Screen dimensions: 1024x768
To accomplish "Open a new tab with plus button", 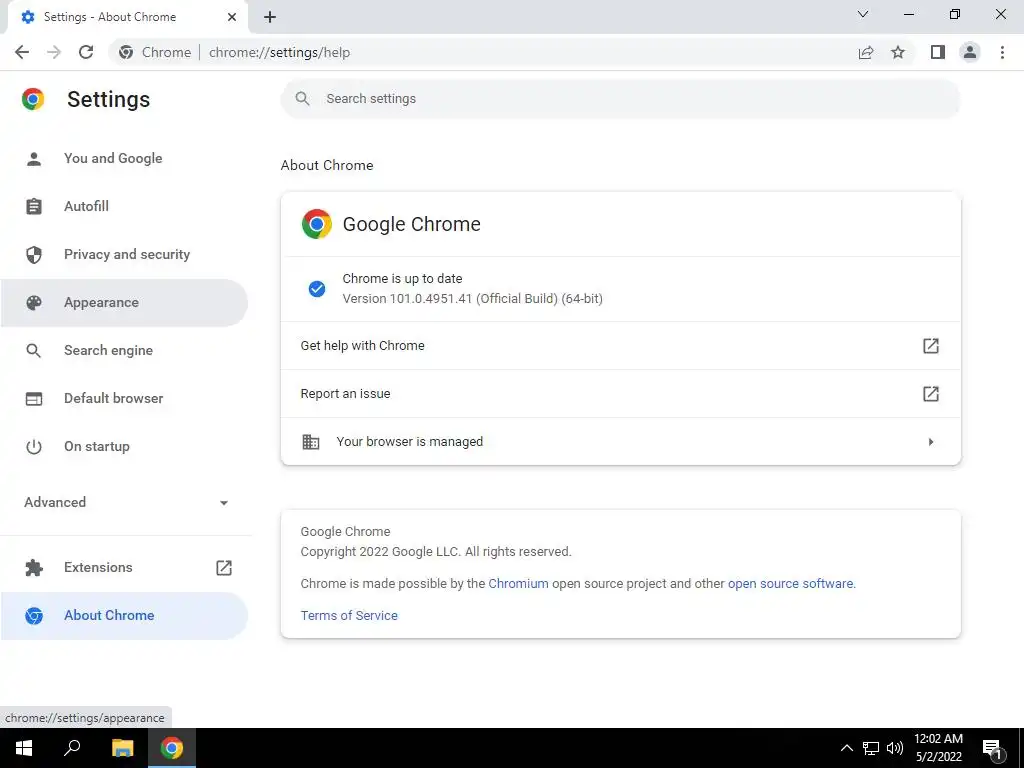I will 270,17.
